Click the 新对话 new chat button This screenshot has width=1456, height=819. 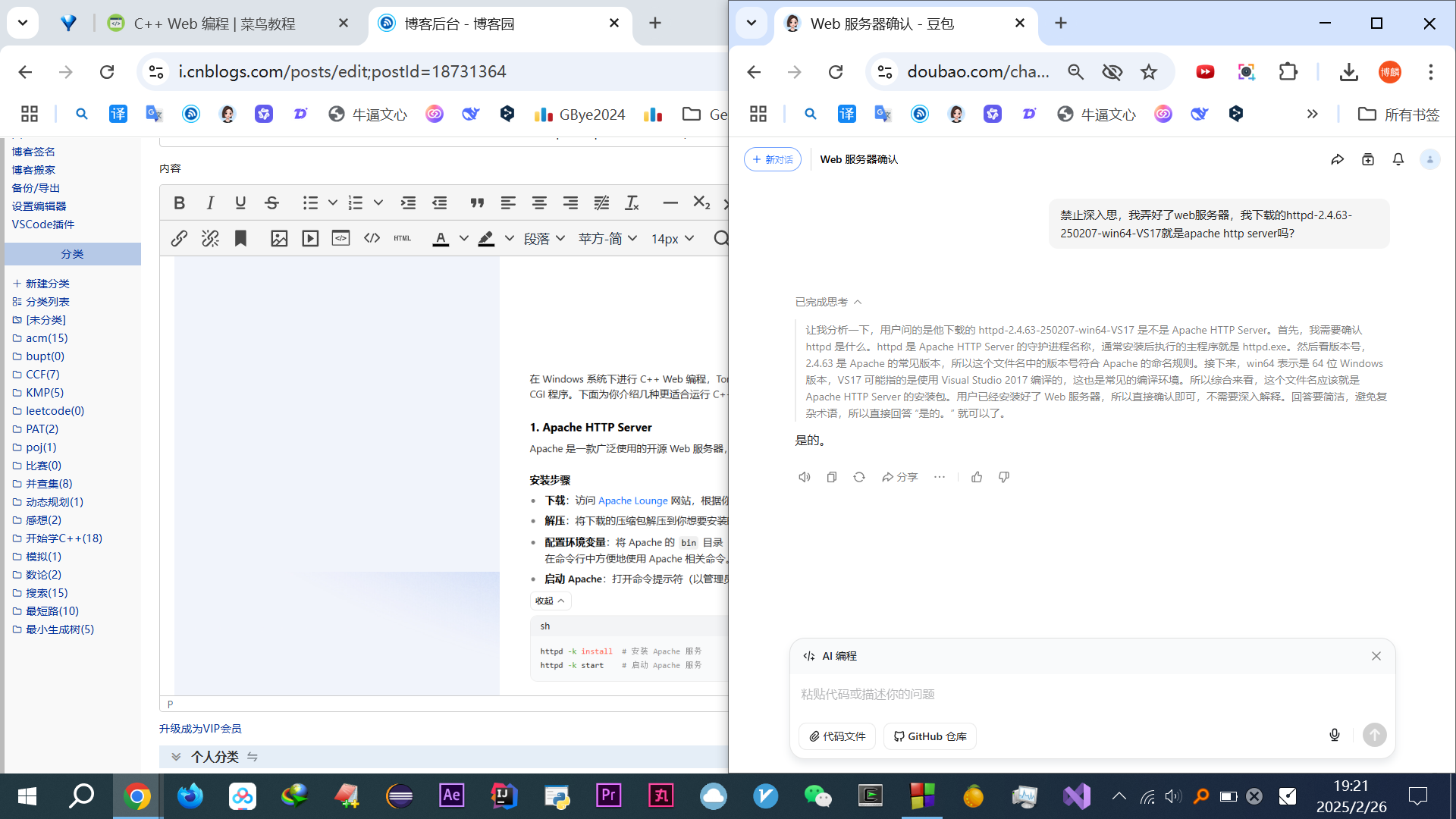pos(773,159)
